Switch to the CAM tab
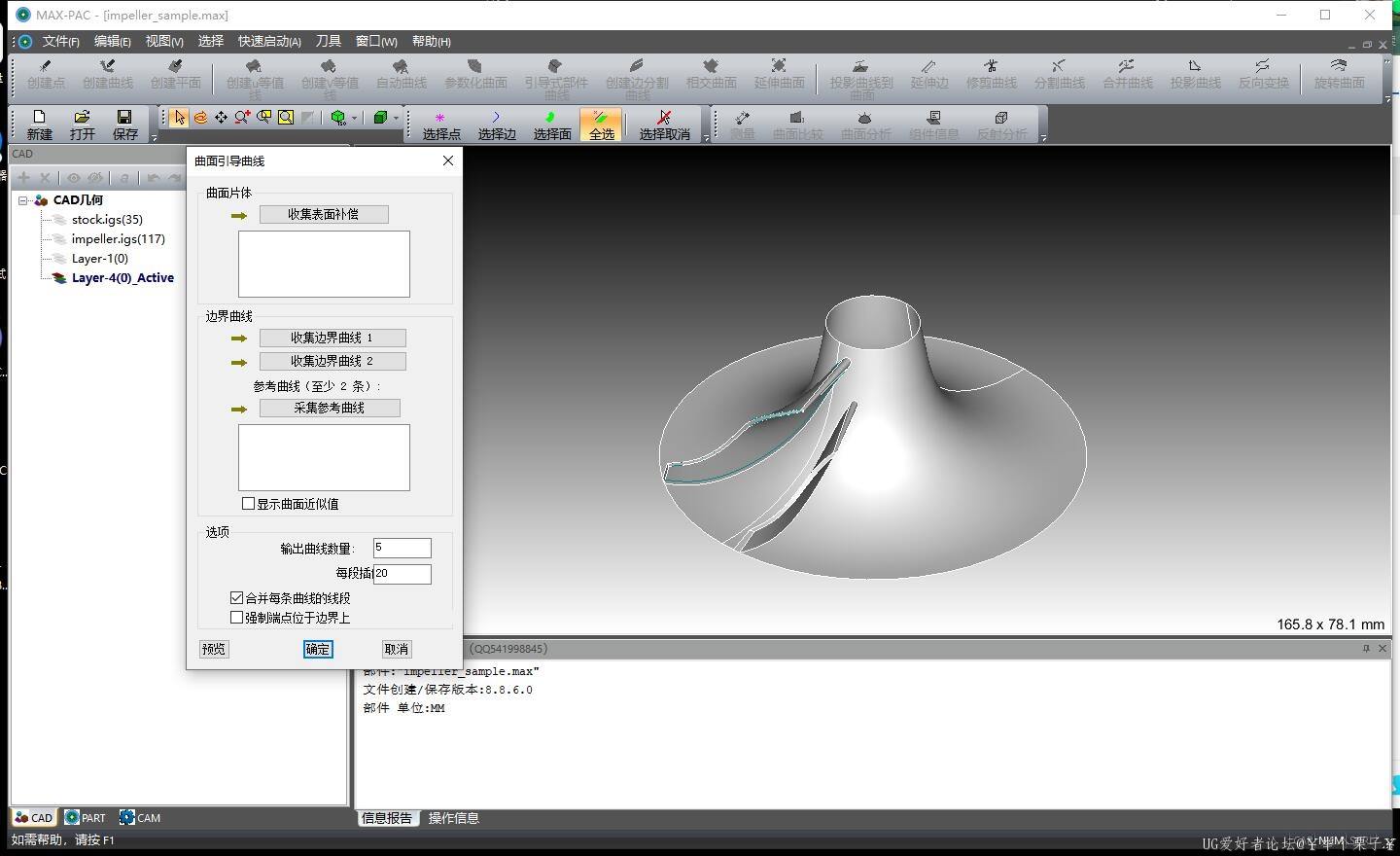The height and width of the screenshot is (856, 1400). (140, 817)
